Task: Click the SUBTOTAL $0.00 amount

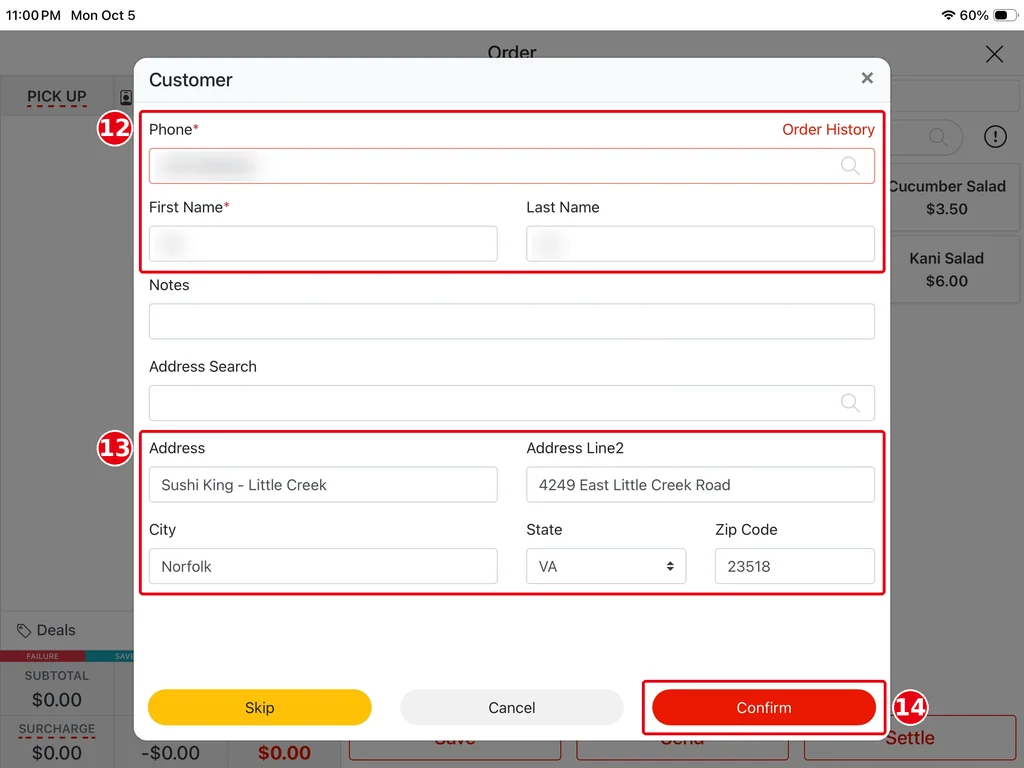Action: coord(57,700)
